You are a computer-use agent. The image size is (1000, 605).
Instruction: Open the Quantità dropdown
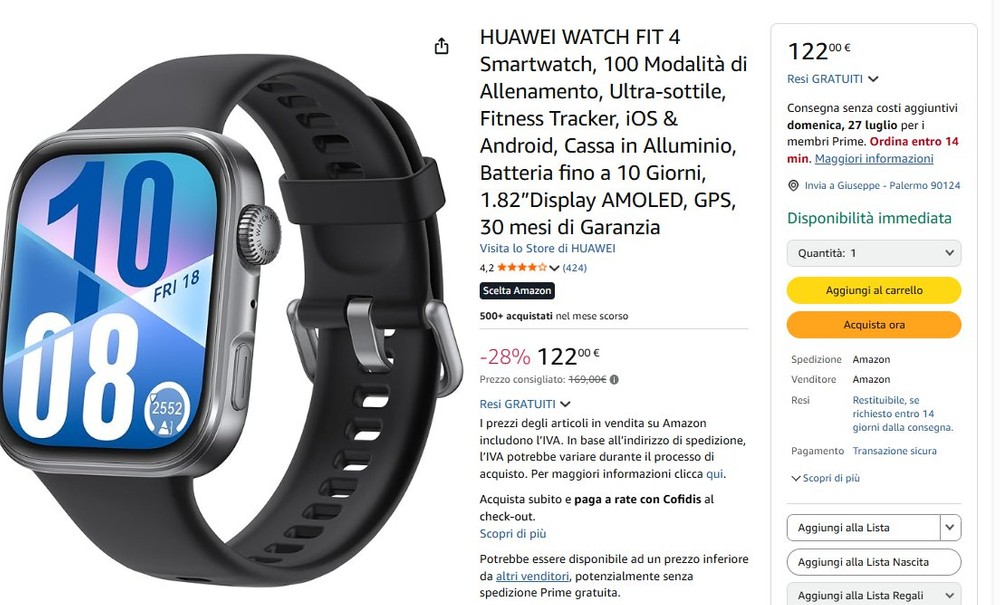click(874, 253)
